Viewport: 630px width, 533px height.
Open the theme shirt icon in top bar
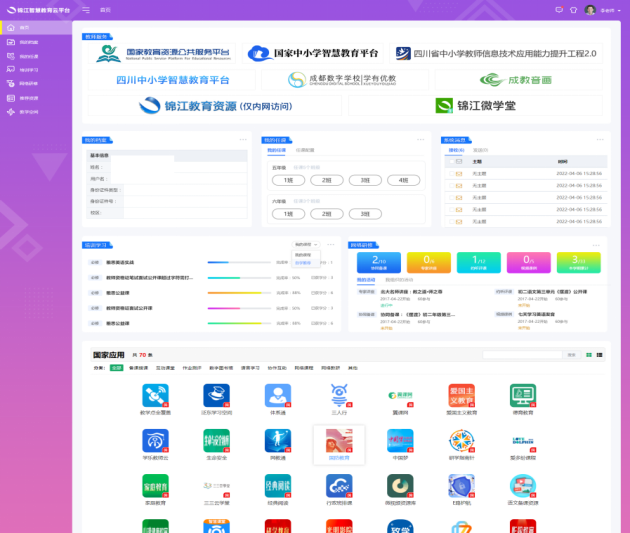(x=573, y=10)
